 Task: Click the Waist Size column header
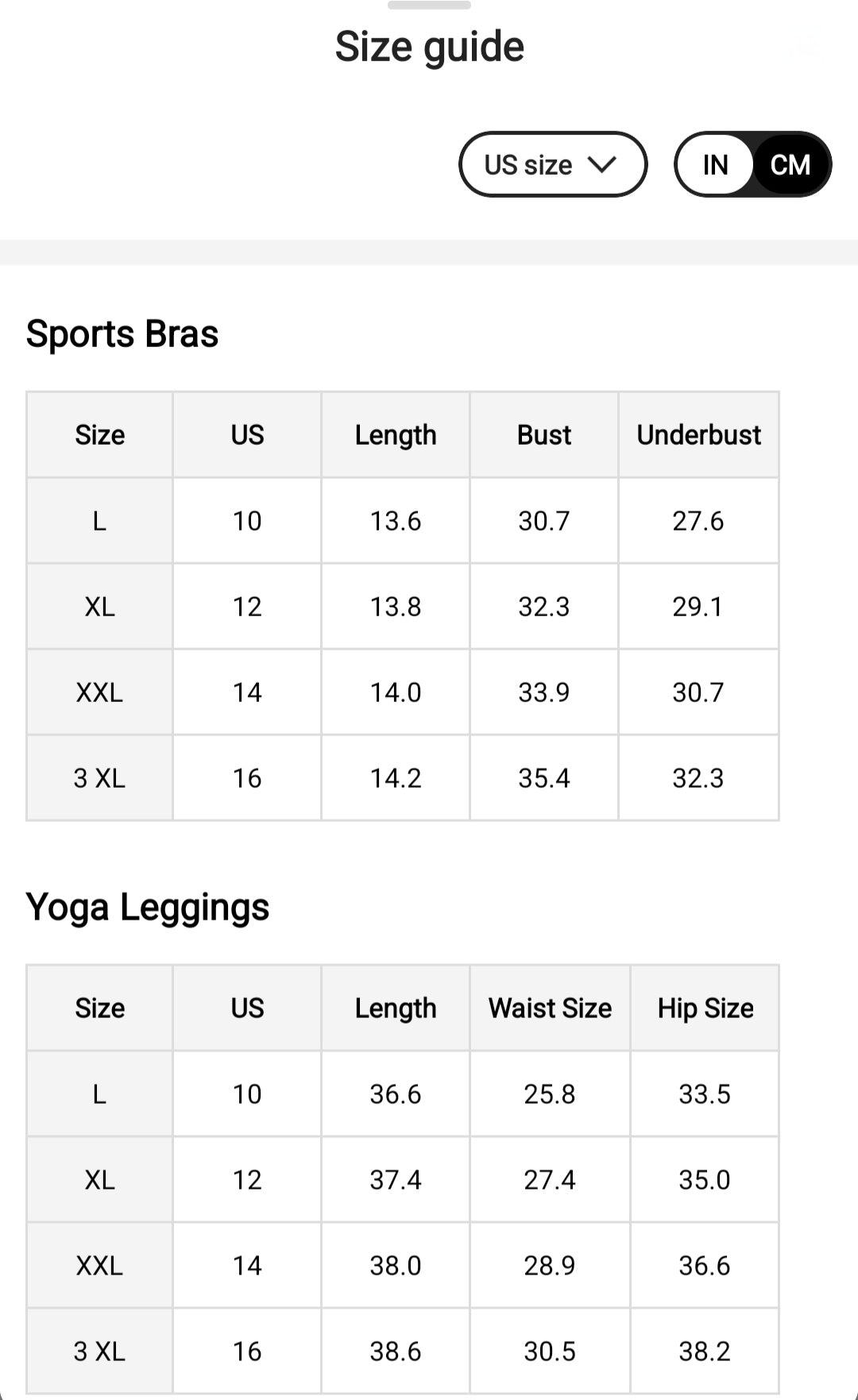pos(550,1009)
